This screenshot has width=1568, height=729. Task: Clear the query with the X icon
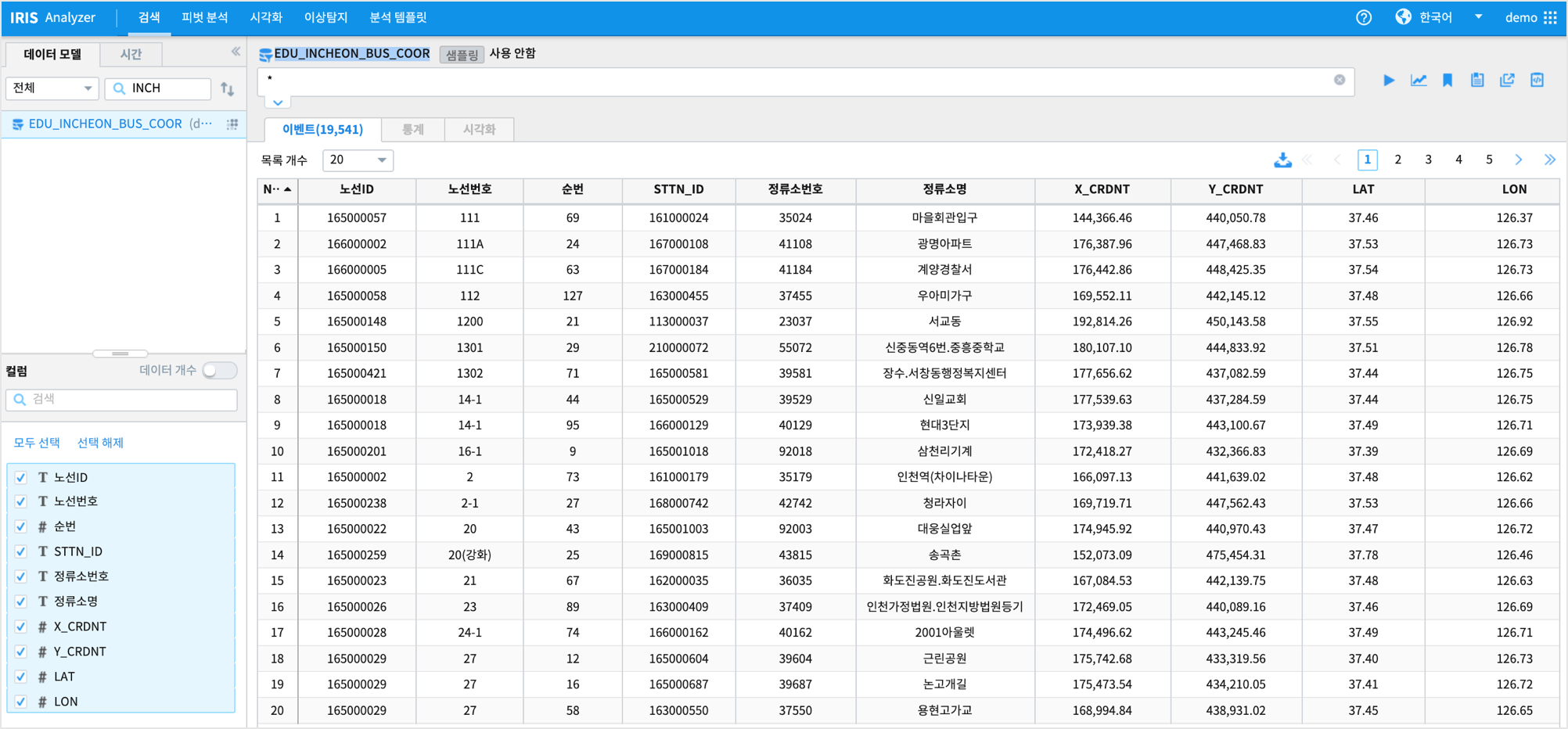[1340, 80]
